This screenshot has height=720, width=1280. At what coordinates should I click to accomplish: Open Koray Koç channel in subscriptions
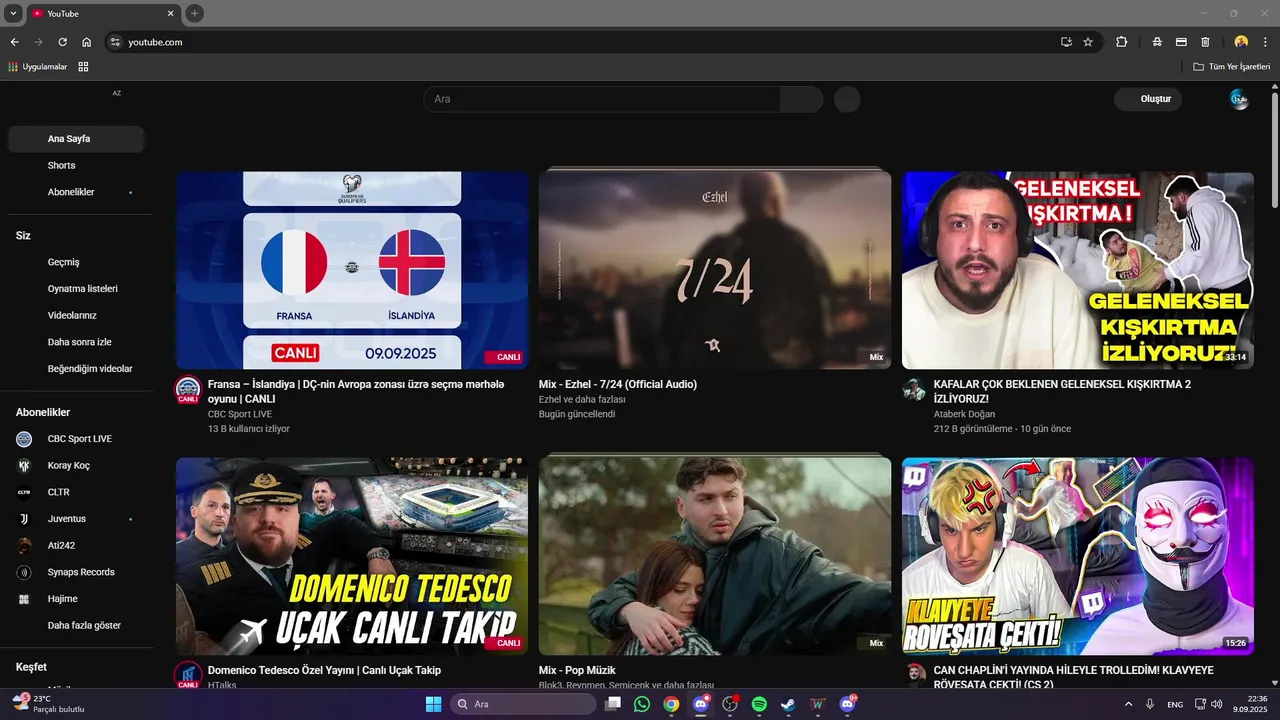click(76, 465)
